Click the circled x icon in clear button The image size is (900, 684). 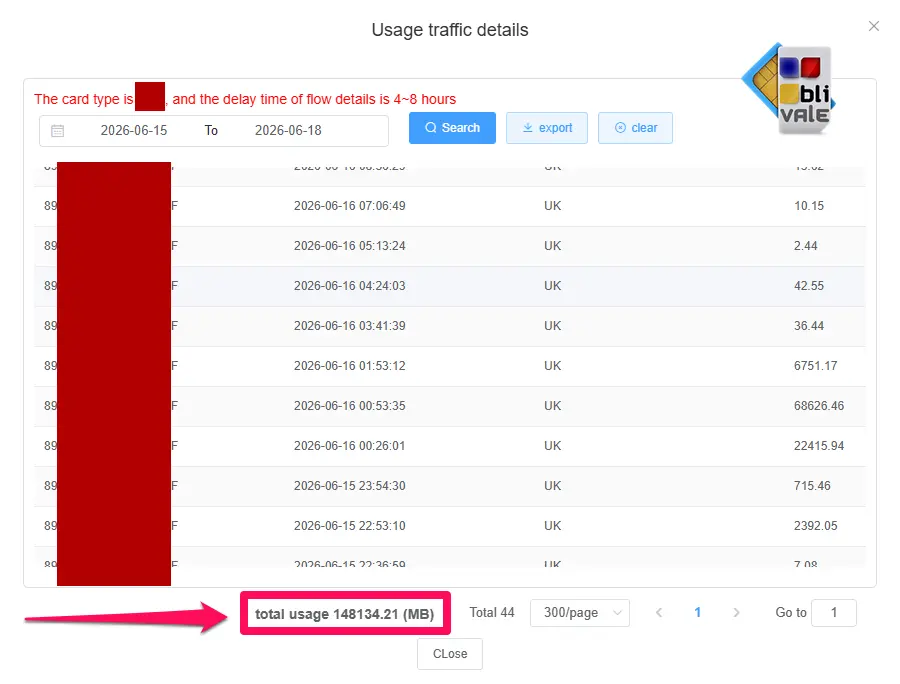pos(620,128)
